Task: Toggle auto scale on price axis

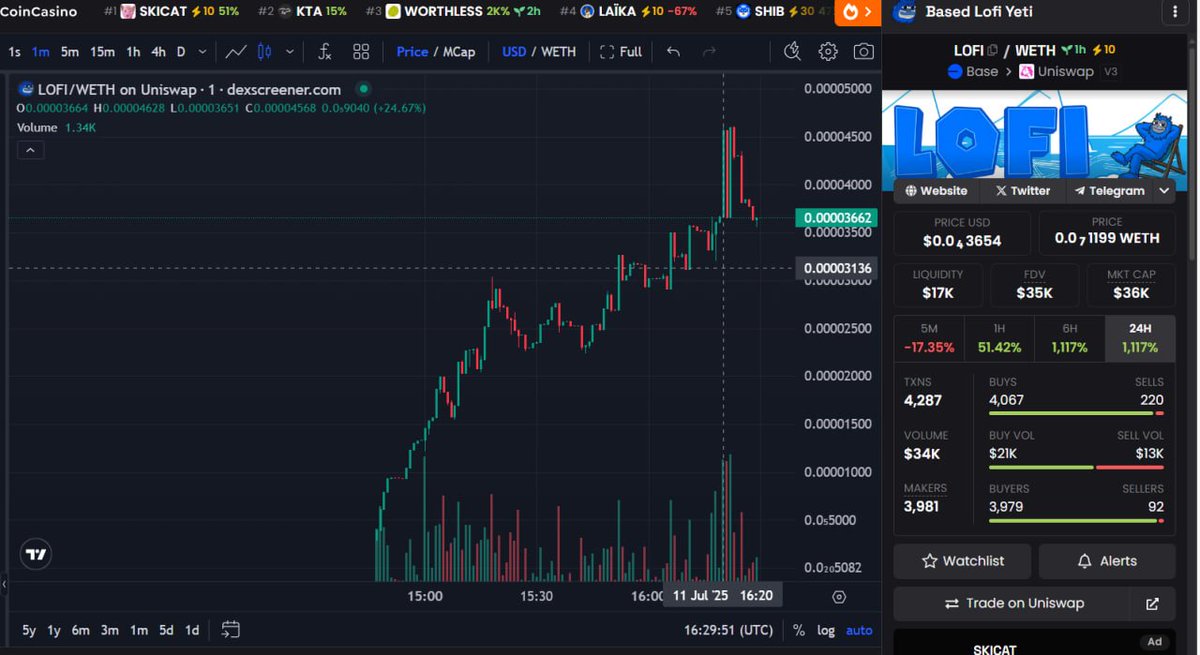Action: pos(859,630)
